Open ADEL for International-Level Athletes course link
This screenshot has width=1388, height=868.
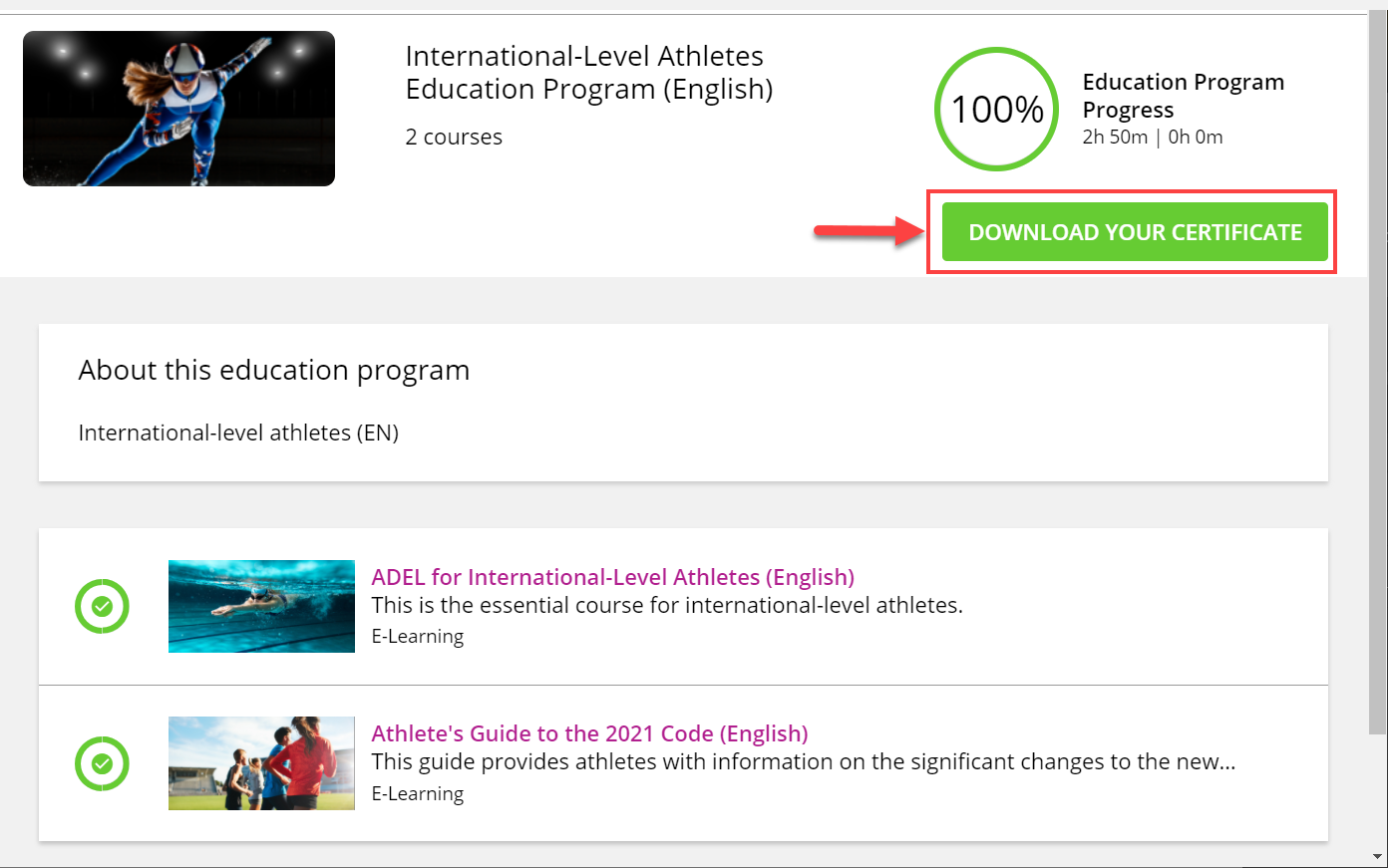pos(612,577)
